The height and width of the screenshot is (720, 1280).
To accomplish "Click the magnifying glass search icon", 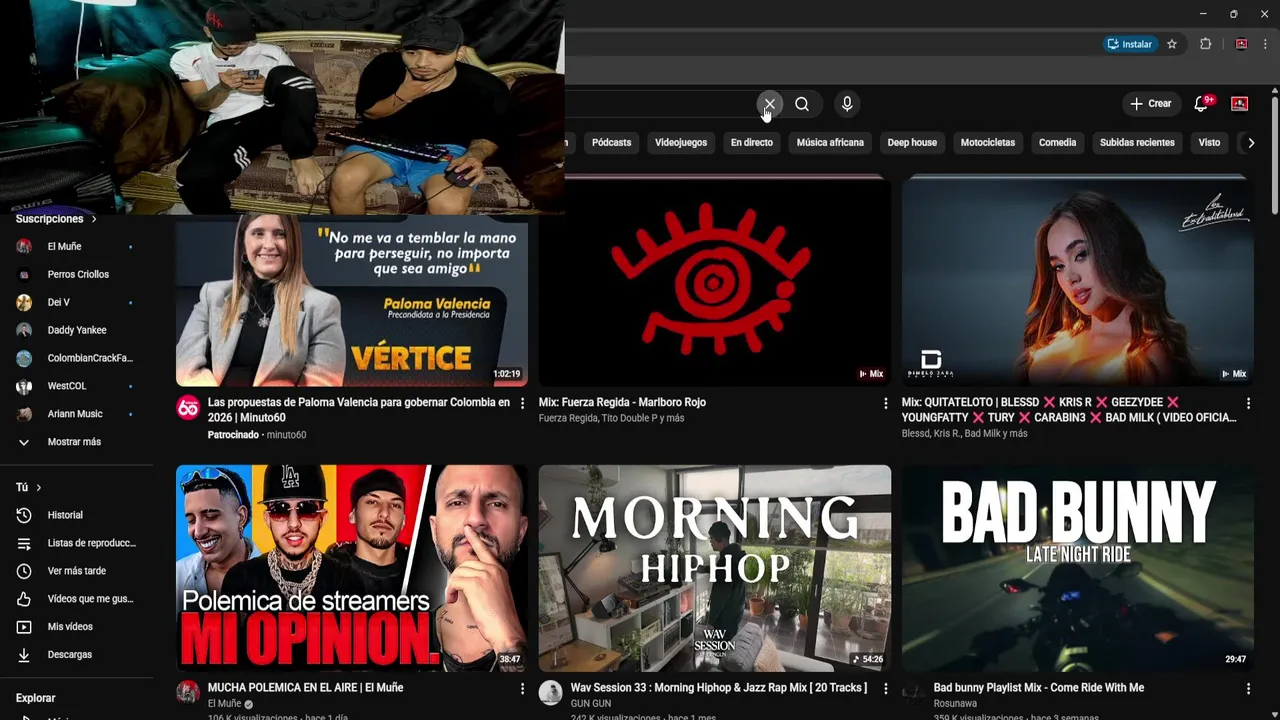I will click(802, 104).
